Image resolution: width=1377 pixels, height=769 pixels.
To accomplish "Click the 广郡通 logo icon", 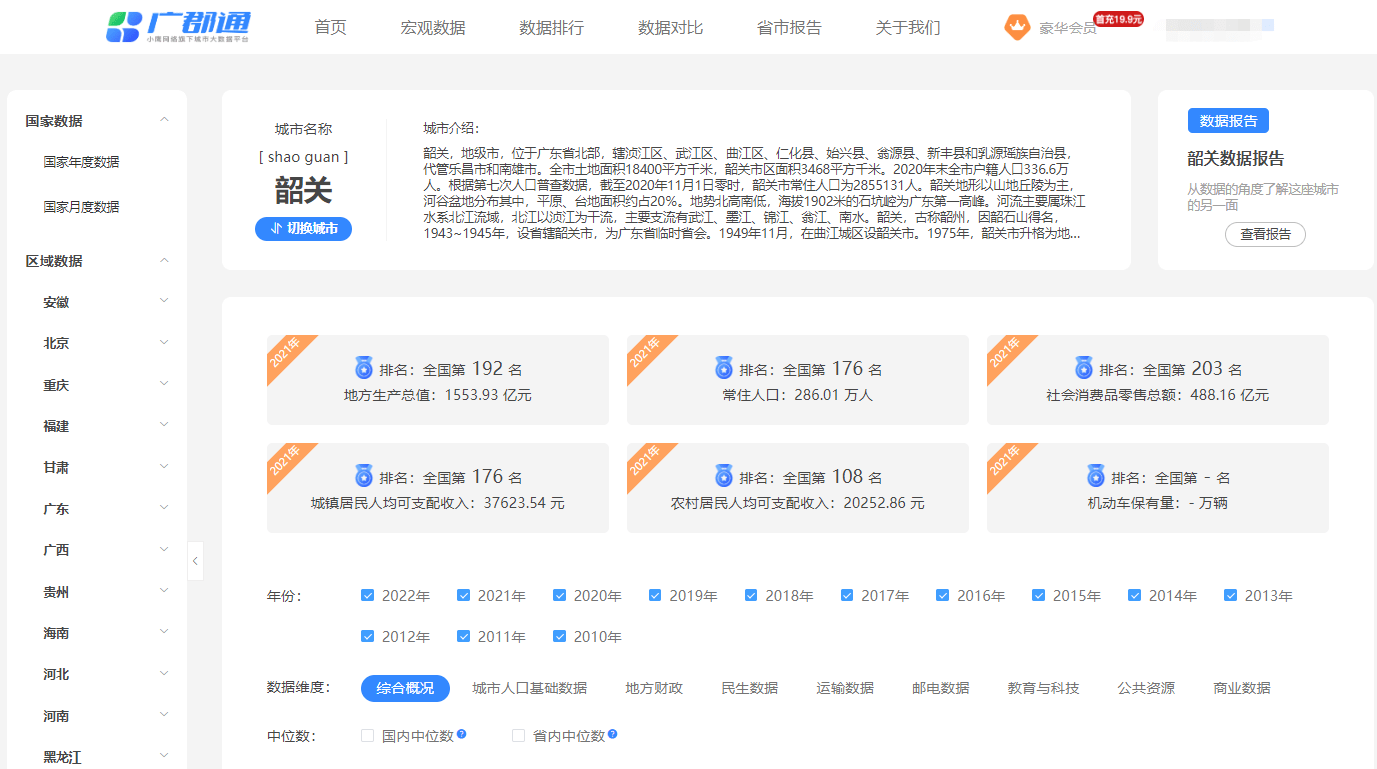I will point(123,27).
